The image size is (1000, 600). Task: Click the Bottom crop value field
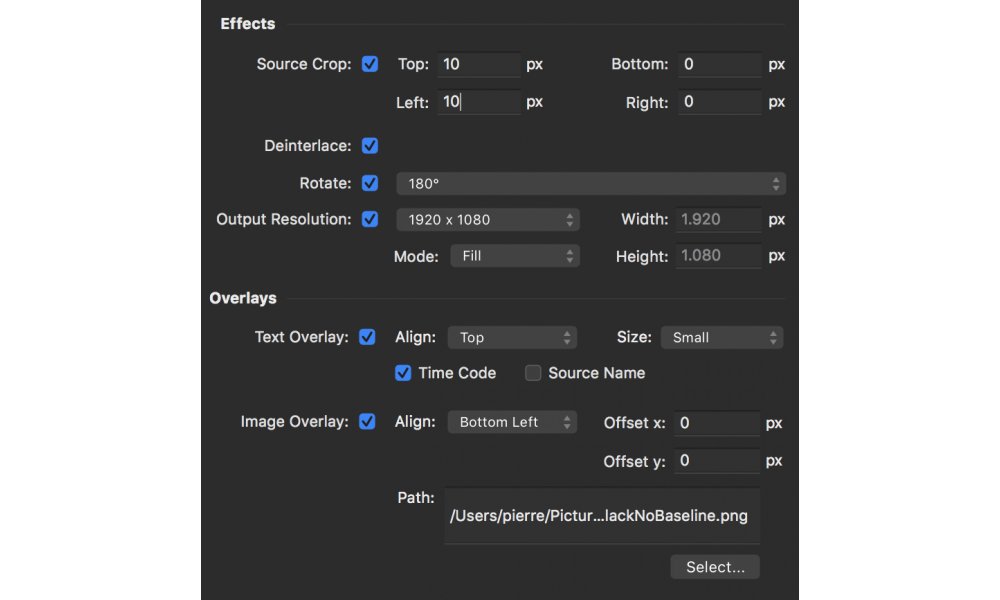719,64
